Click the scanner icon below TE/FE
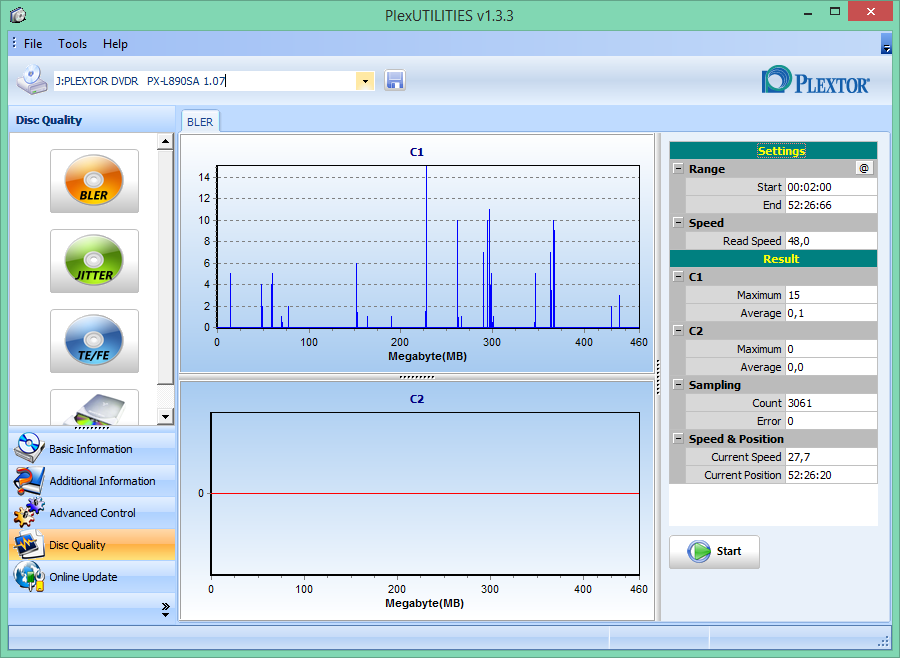900x658 pixels. (x=94, y=408)
